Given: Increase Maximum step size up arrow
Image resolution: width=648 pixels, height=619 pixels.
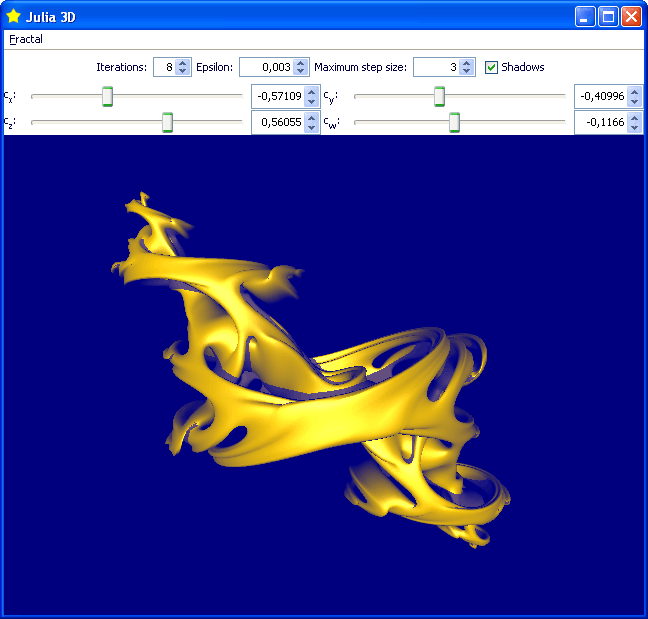Looking at the screenshot, I should (467, 63).
